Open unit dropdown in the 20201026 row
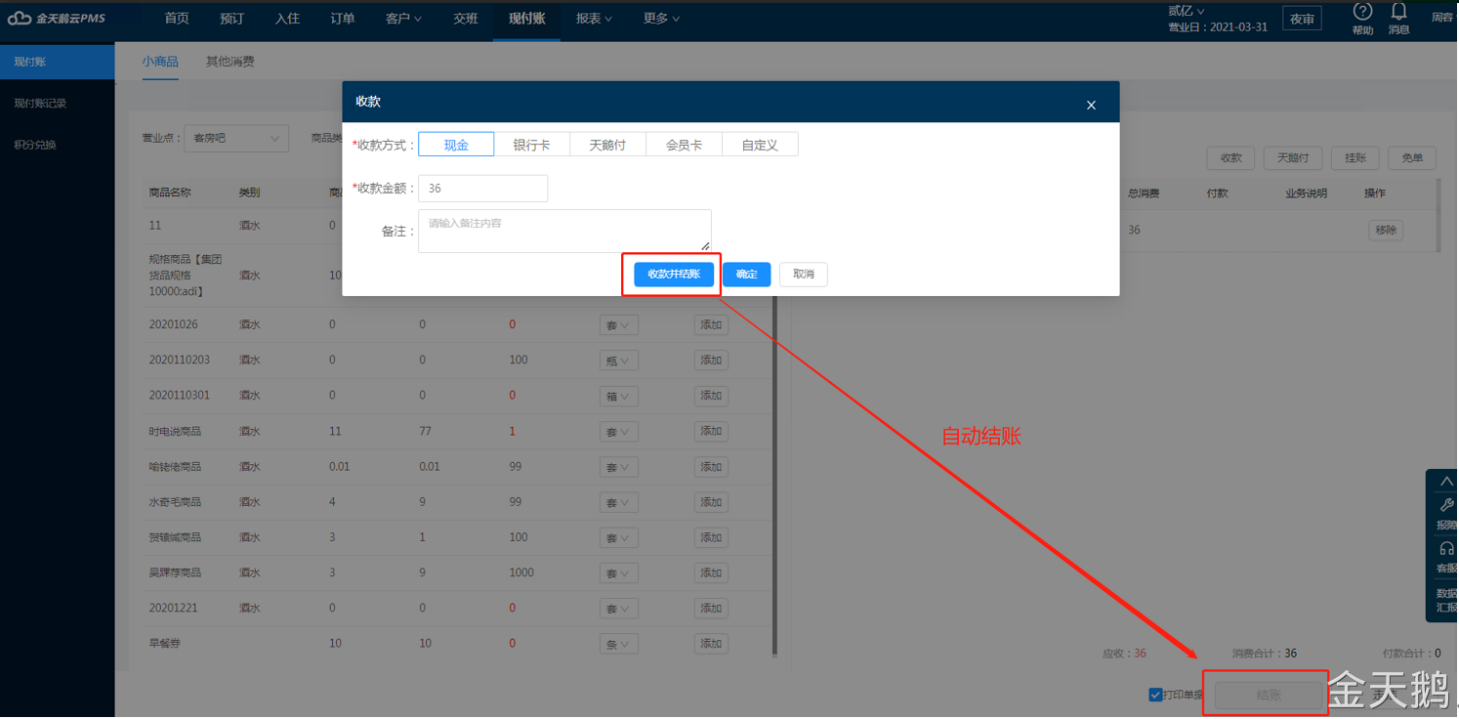Screen dimensions: 1459x719 (618, 325)
